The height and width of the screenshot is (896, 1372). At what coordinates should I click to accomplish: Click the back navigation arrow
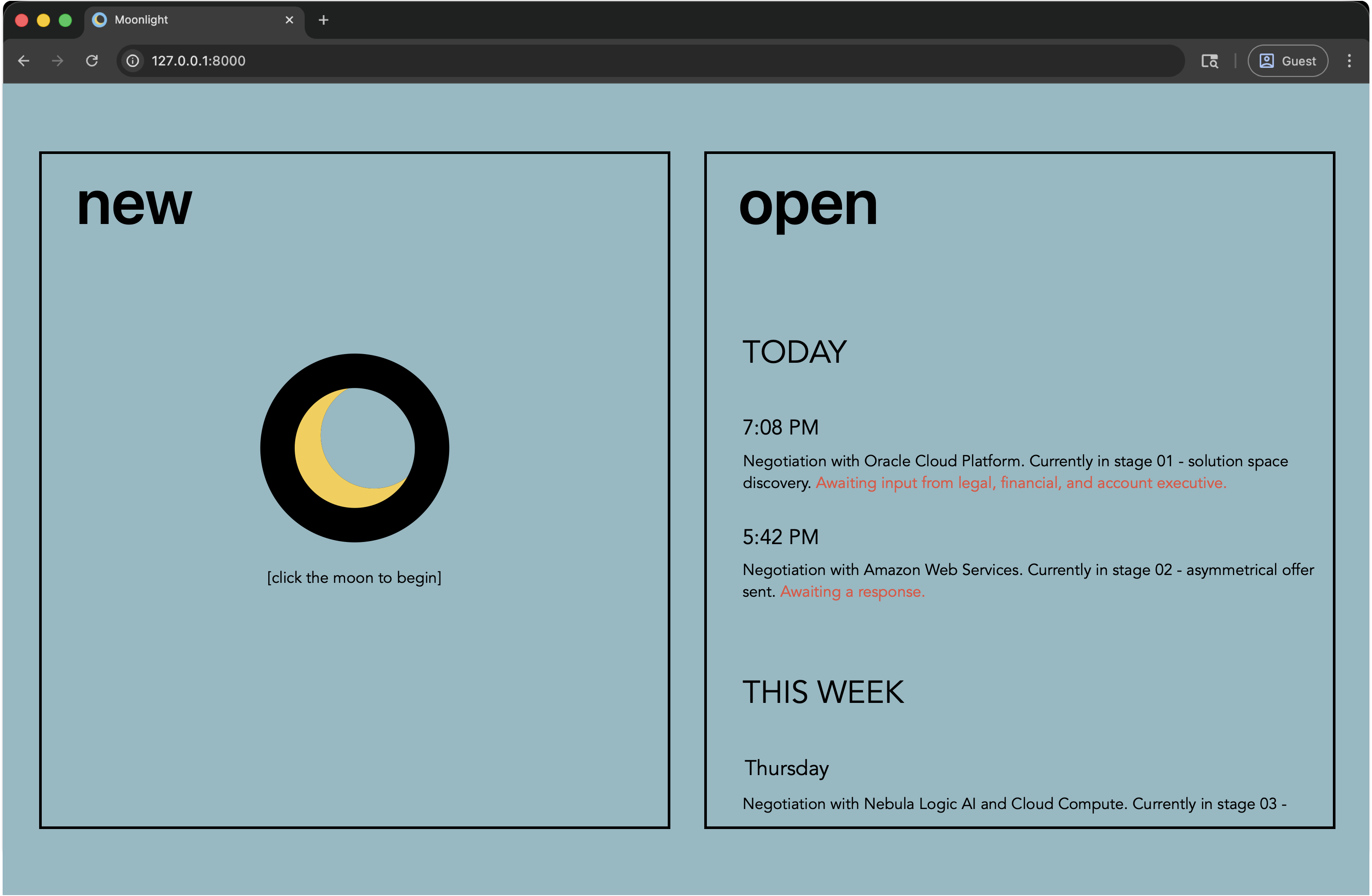click(x=23, y=60)
